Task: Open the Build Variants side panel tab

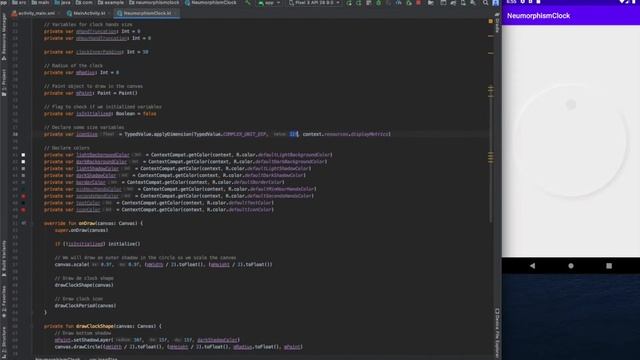Action: pos(4,258)
